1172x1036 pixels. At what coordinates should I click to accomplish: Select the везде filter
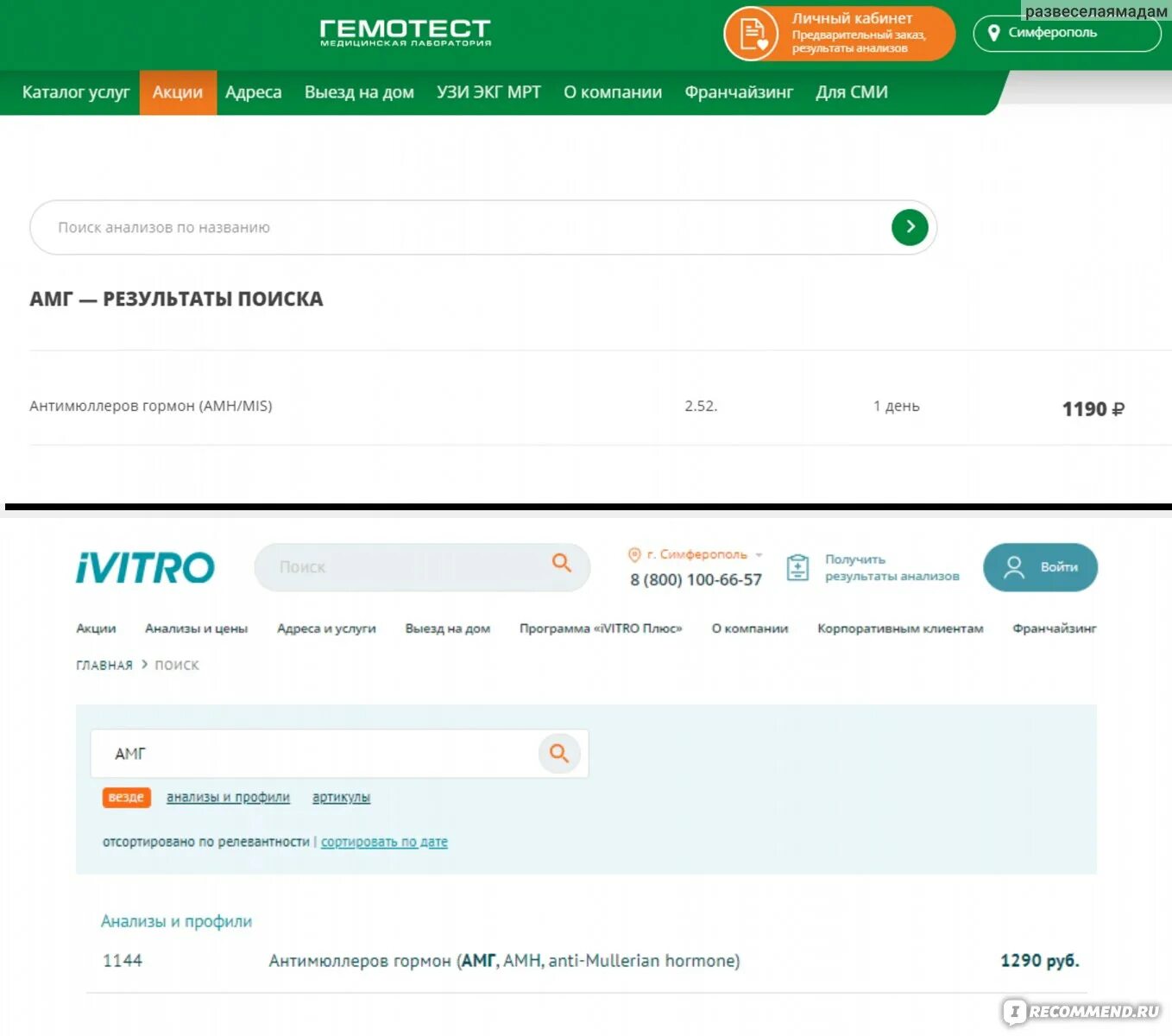[126, 797]
